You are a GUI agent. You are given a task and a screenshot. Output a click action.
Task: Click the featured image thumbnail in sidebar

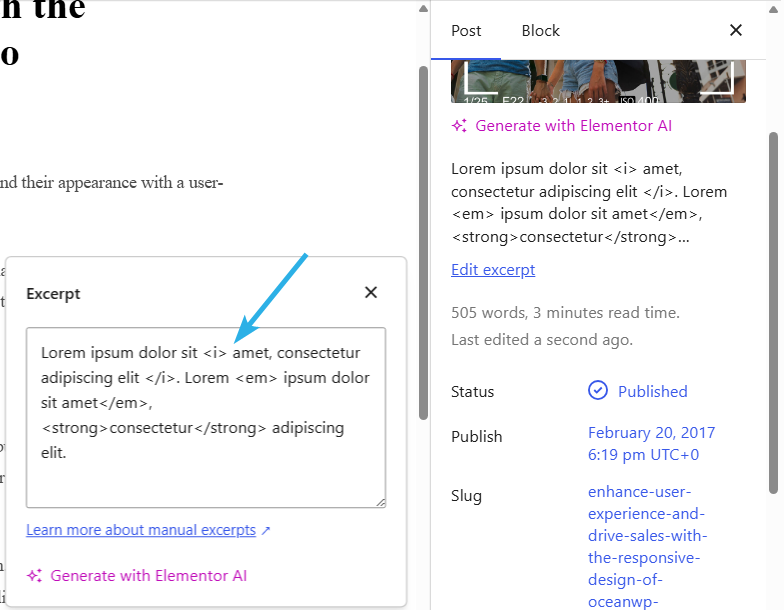pyautogui.click(x=598, y=82)
